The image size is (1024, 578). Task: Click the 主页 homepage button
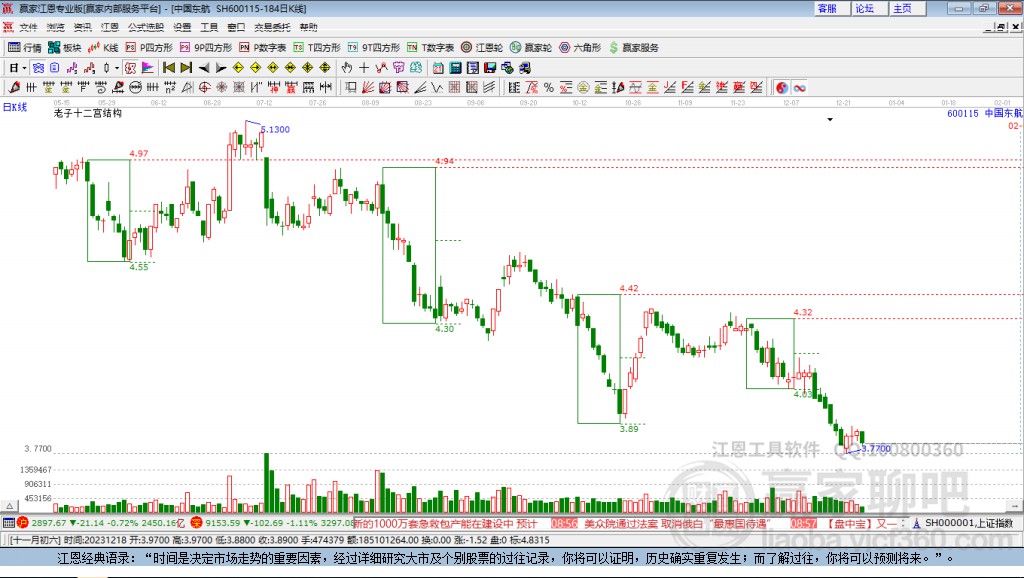908,8
